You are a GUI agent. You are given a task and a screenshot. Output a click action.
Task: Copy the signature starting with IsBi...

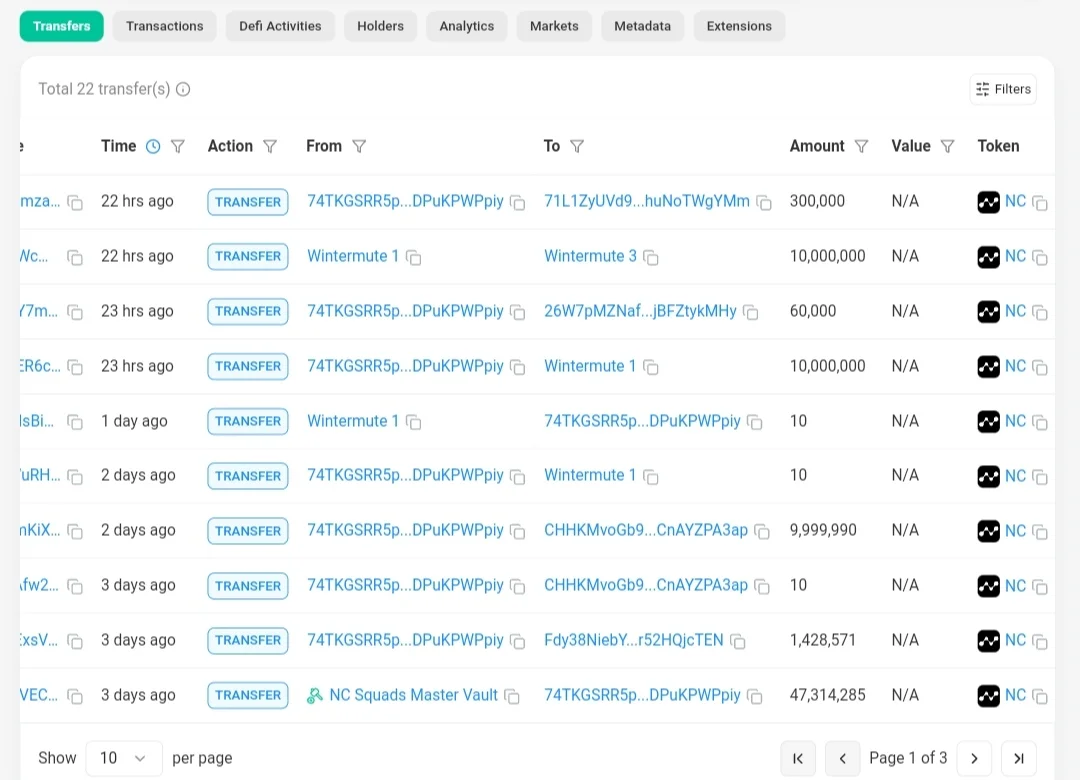75,422
